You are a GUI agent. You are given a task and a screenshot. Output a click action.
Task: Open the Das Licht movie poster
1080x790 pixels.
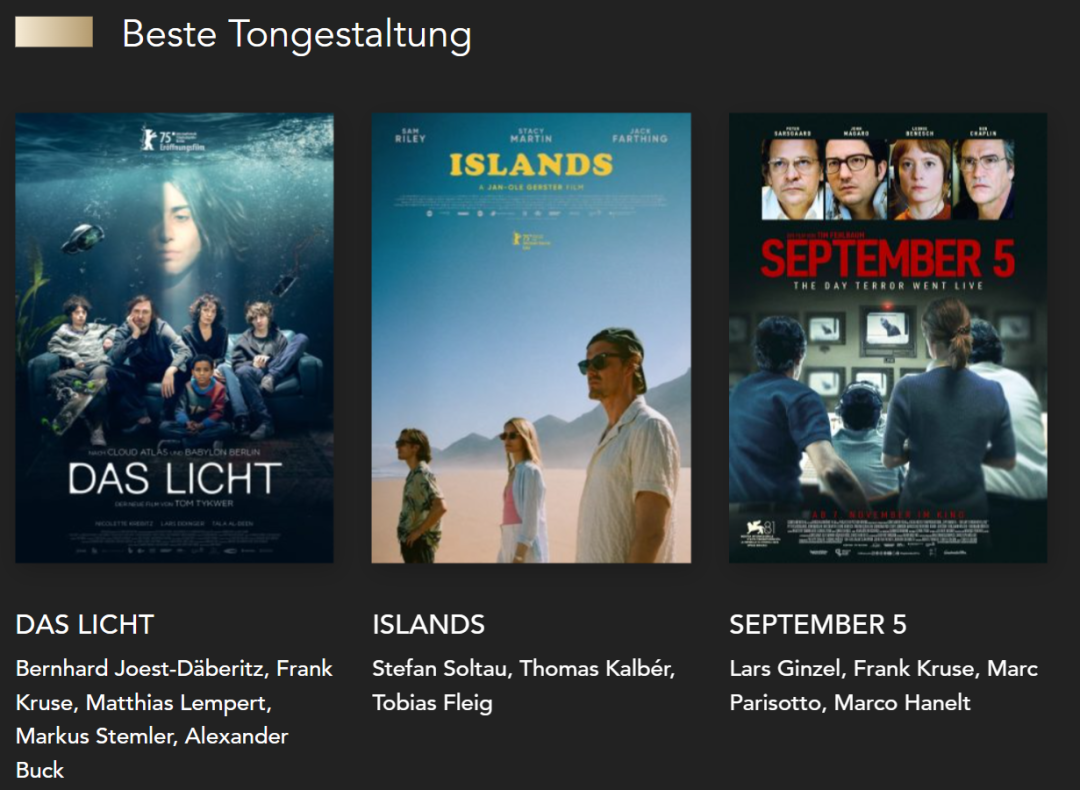click(174, 337)
